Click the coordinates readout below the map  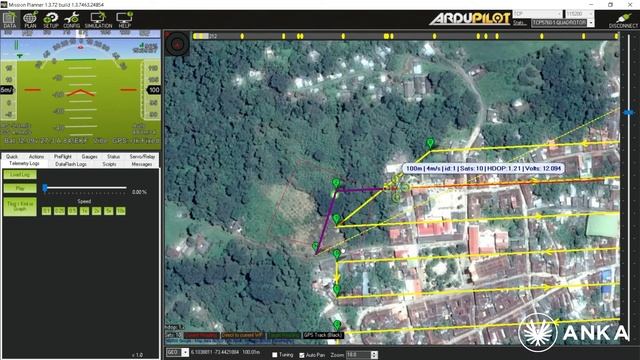click(x=225, y=352)
